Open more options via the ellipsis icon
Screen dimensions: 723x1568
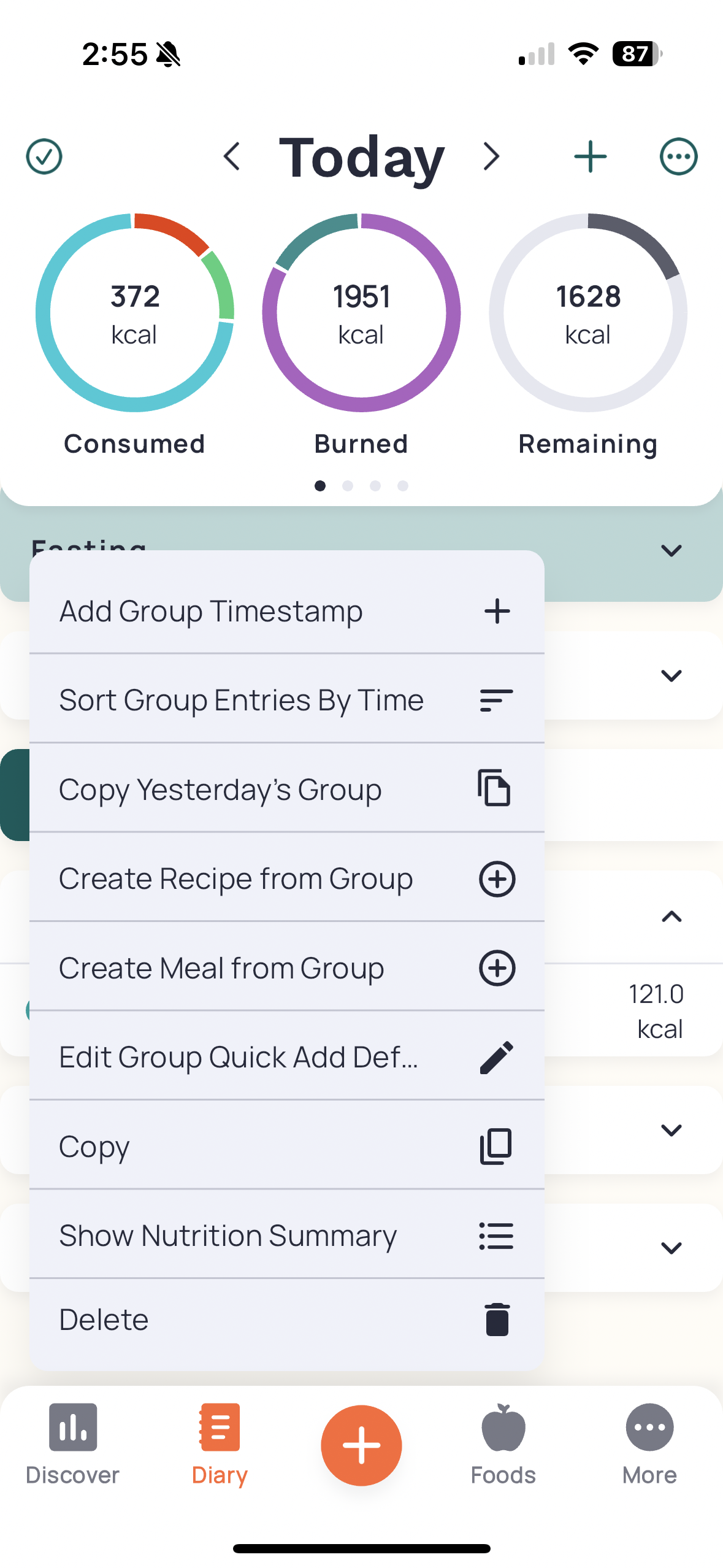click(x=678, y=156)
